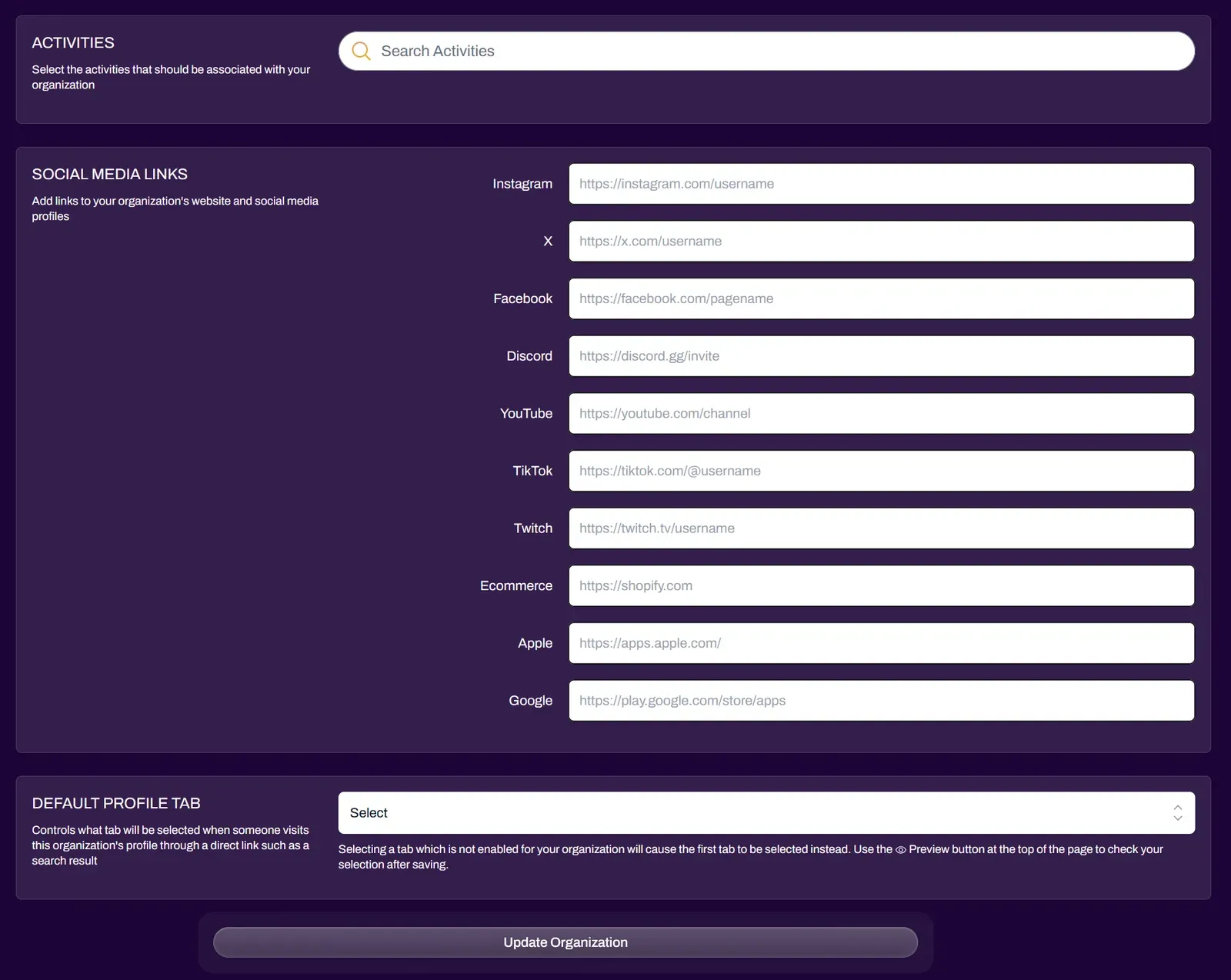Click the up-down chevron on Select dropdown
Screen dimensions: 1231x980
1177,813
